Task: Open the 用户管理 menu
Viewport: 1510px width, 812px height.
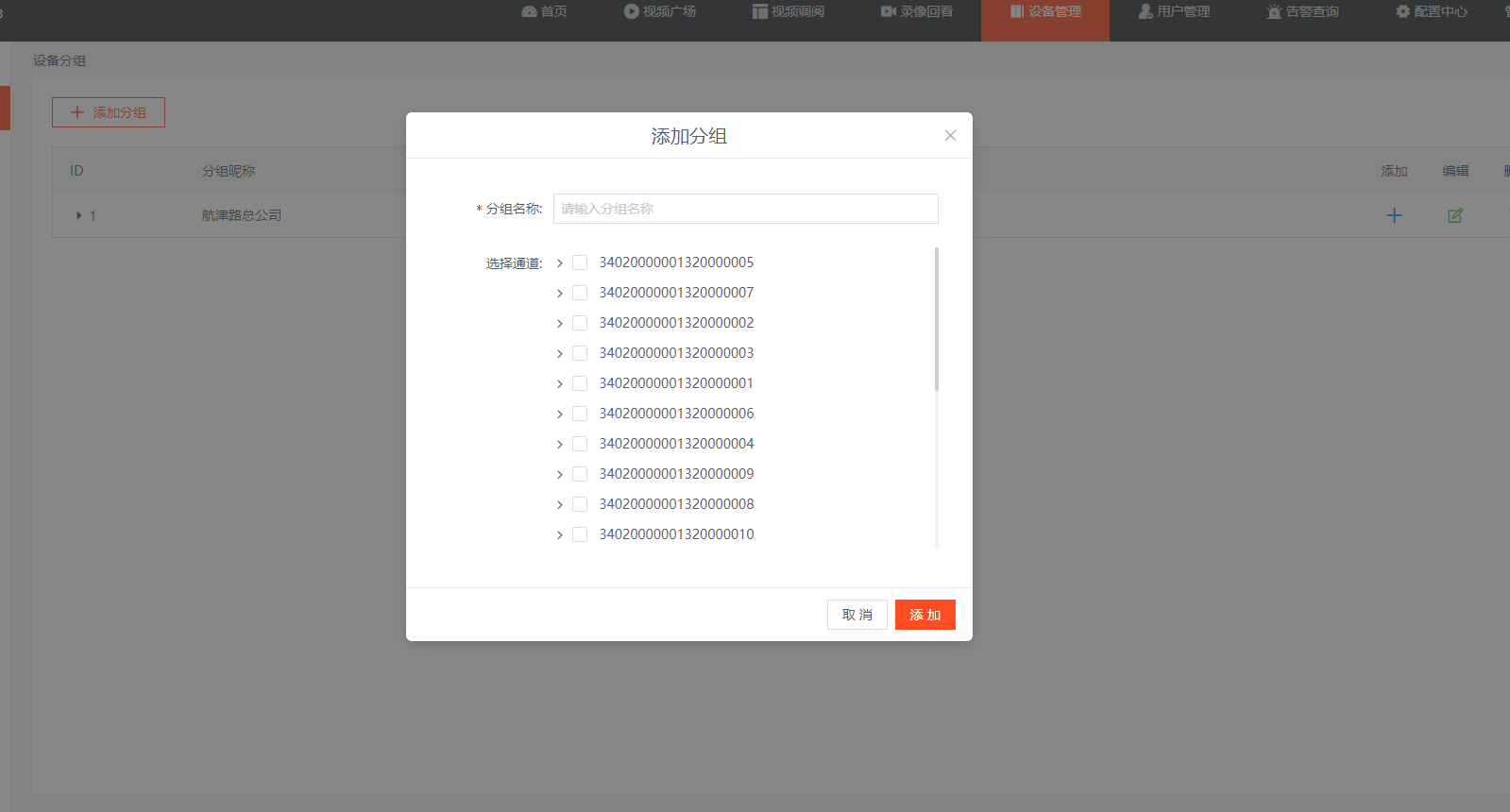Action: click(x=1174, y=11)
